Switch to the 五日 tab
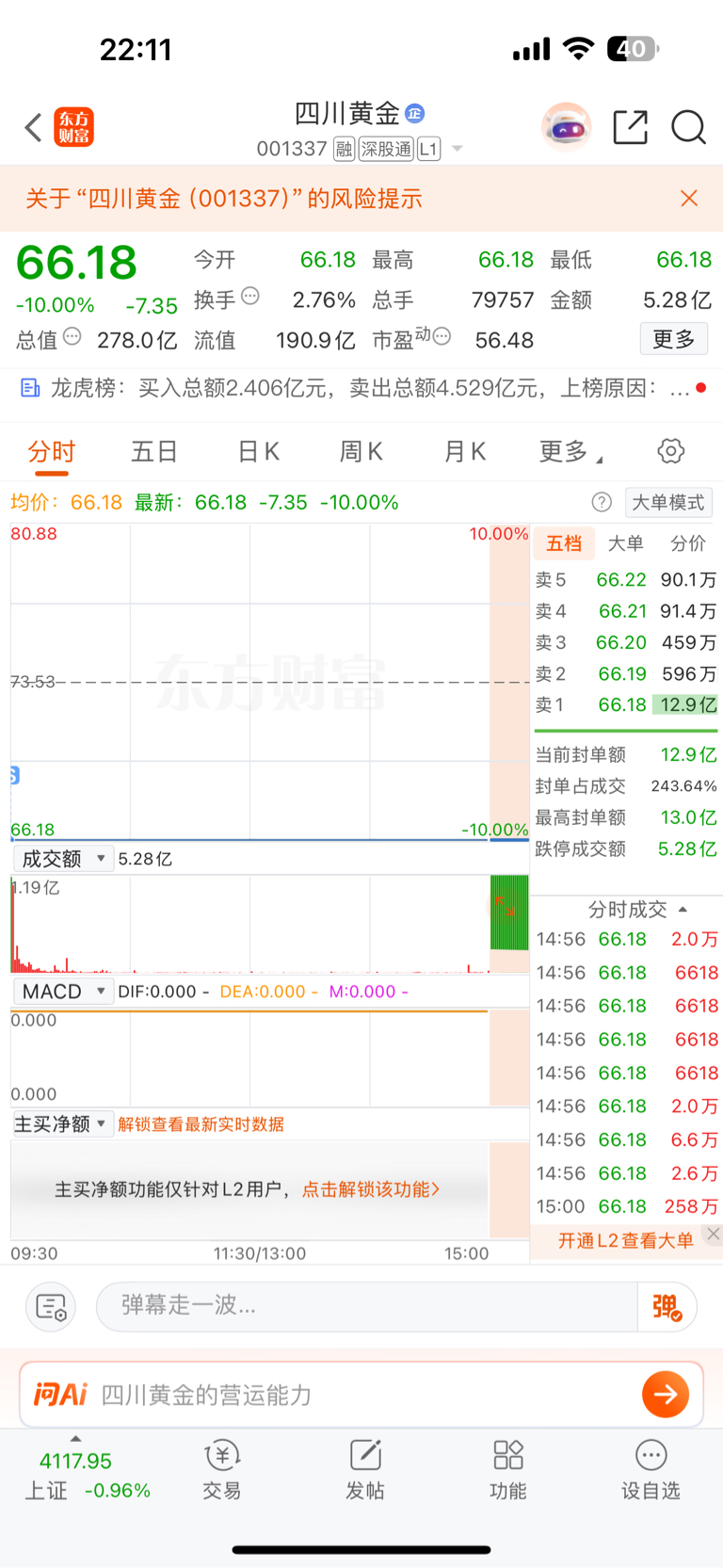723x1568 pixels. [x=154, y=452]
